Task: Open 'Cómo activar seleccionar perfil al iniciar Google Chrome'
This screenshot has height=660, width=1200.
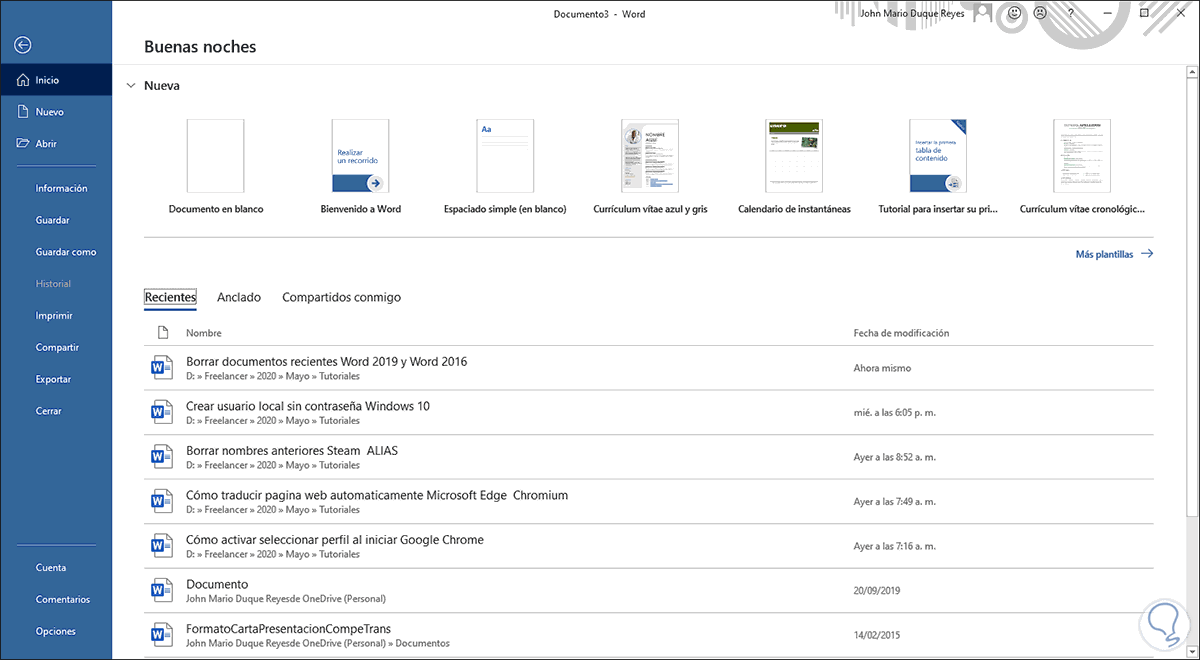Action: (335, 540)
